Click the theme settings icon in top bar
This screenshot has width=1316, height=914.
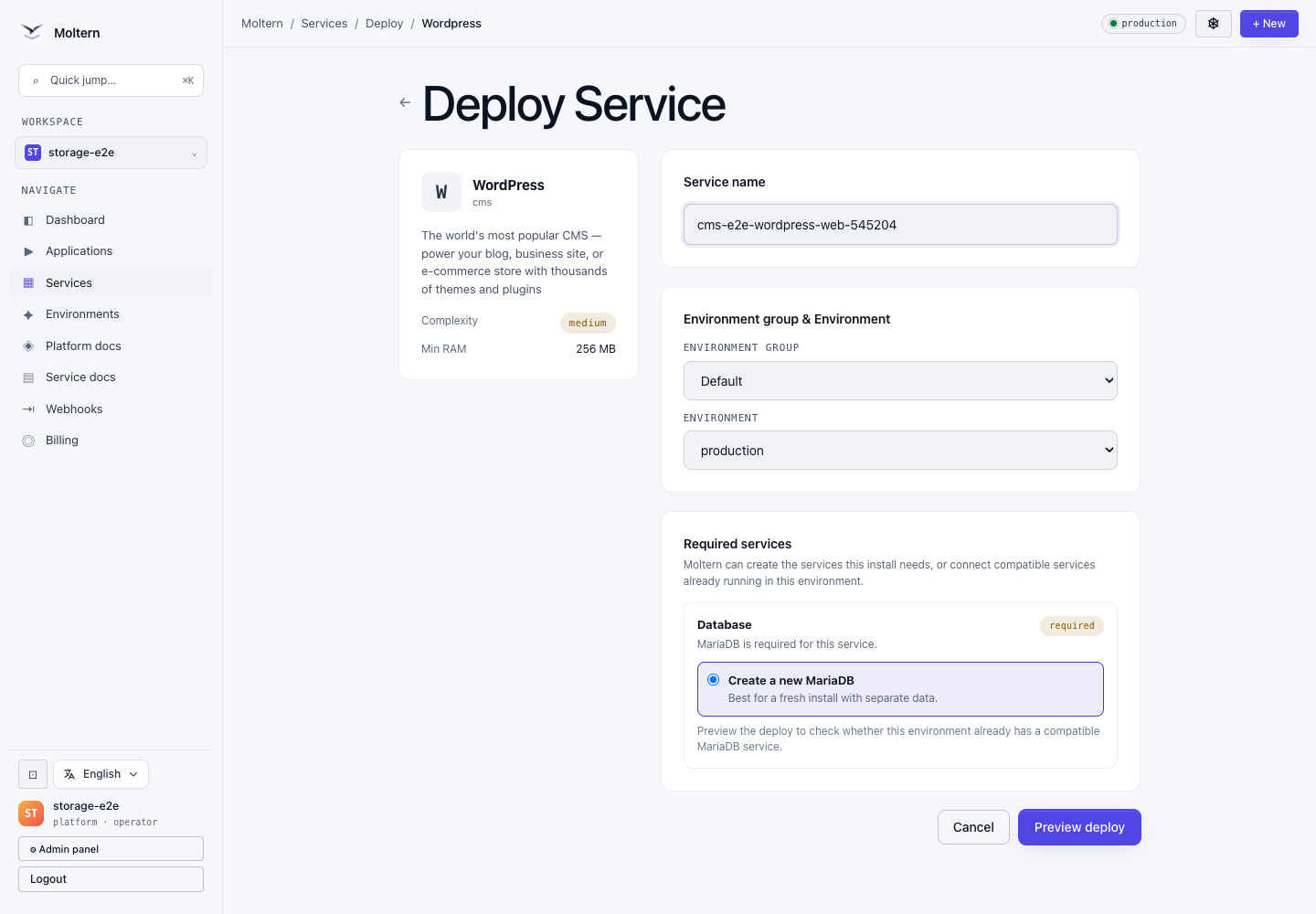(x=1214, y=24)
